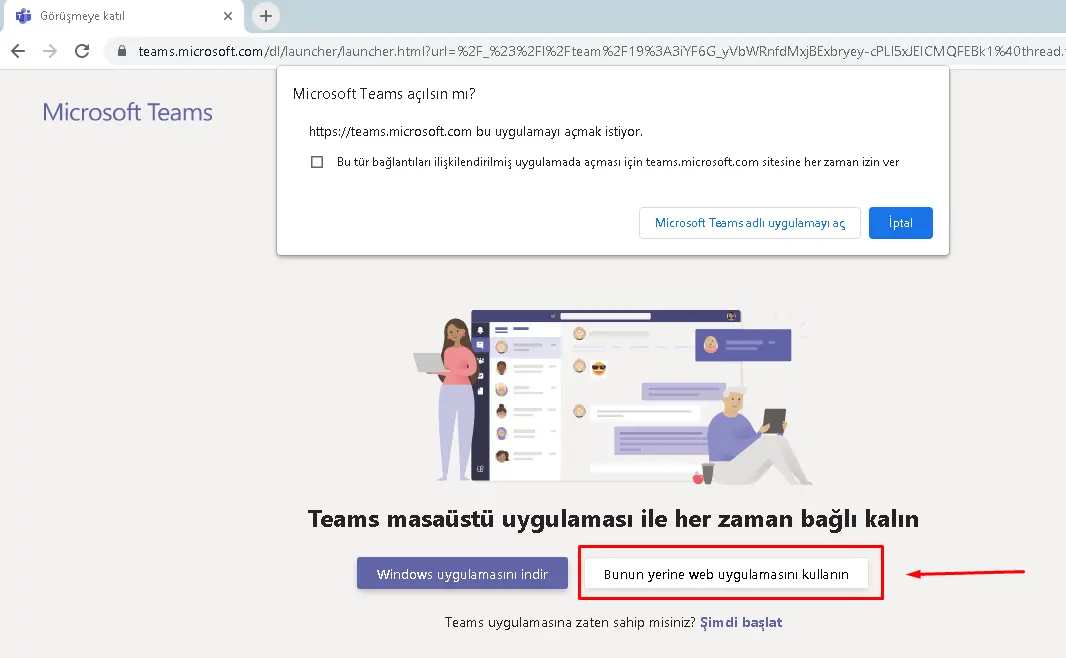Reload the current page
Viewport: 1066px width, 658px height.
pos(82,51)
